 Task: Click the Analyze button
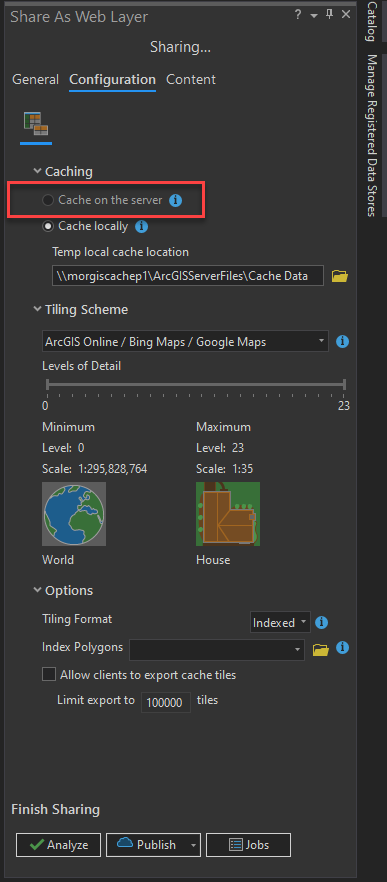tap(58, 844)
